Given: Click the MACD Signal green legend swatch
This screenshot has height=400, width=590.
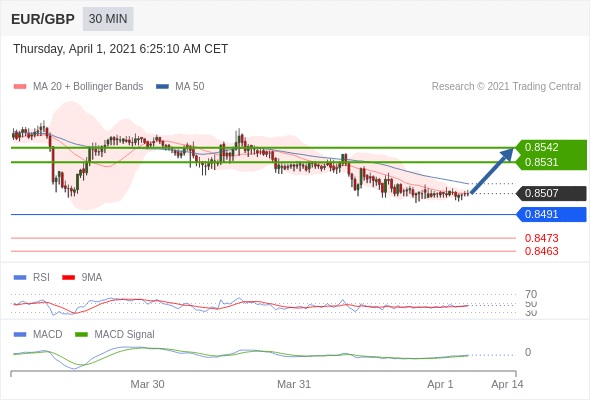Looking at the screenshot, I should [81, 335].
